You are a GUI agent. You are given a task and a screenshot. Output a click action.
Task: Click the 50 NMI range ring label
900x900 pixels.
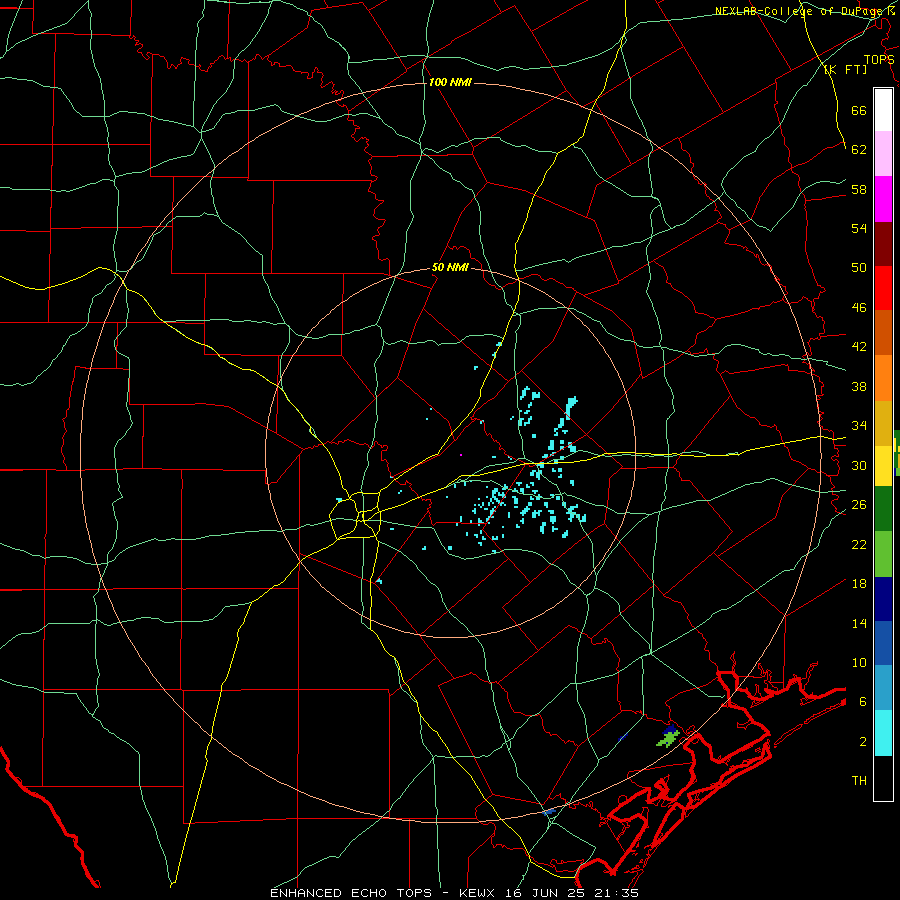point(451,267)
